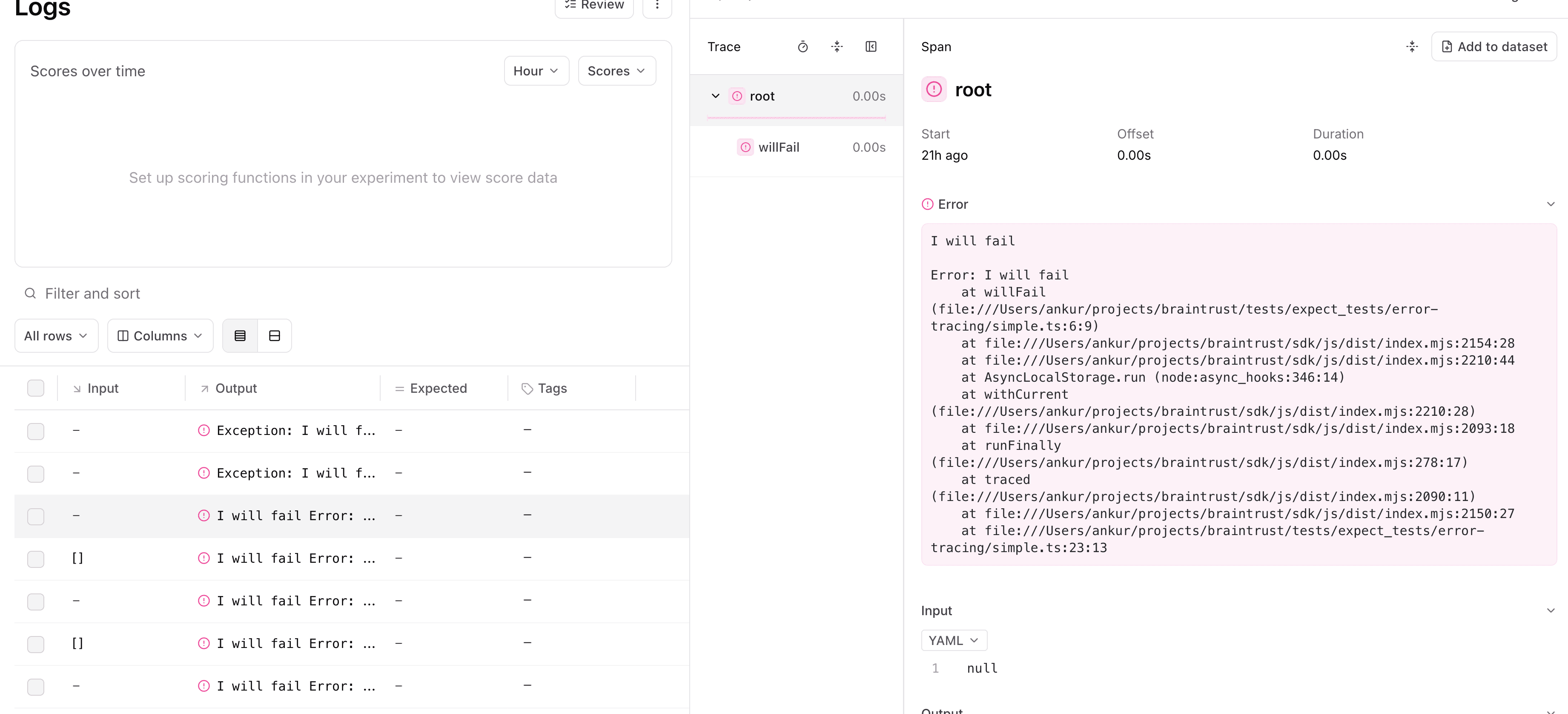
Task: Select the willFail span in the trace
Action: click(780, 147)
